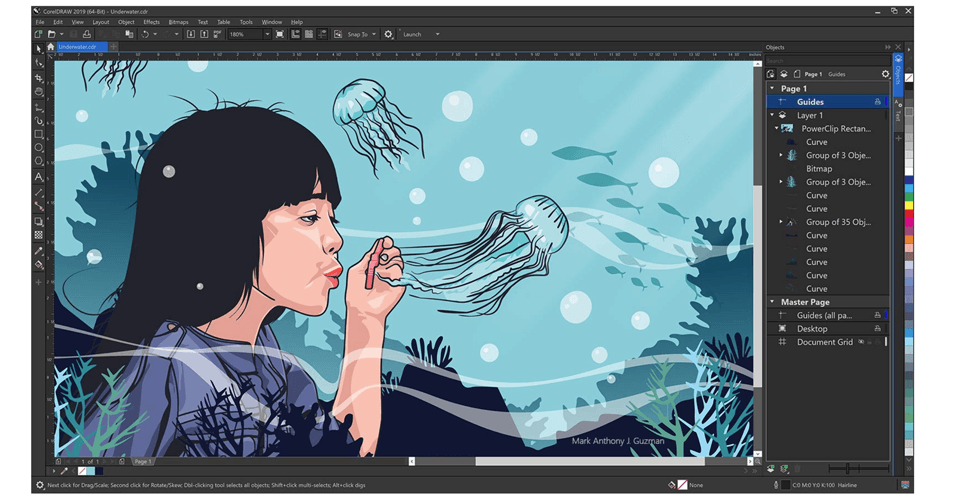The image size is (960, 500).
Task: Toggle Show Grid in toolbar
Action: 309,34
